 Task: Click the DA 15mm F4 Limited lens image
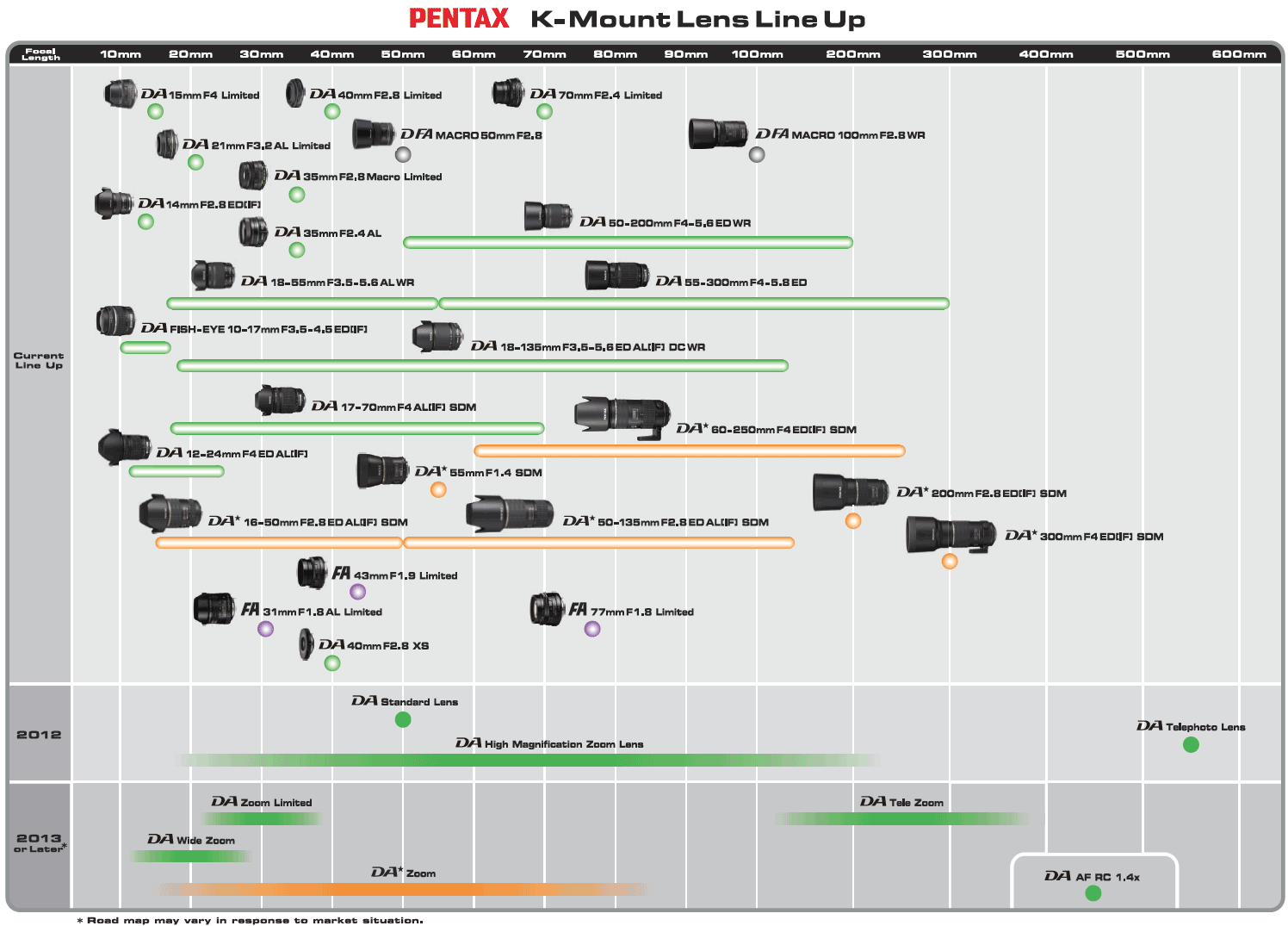tap(121, 94)
